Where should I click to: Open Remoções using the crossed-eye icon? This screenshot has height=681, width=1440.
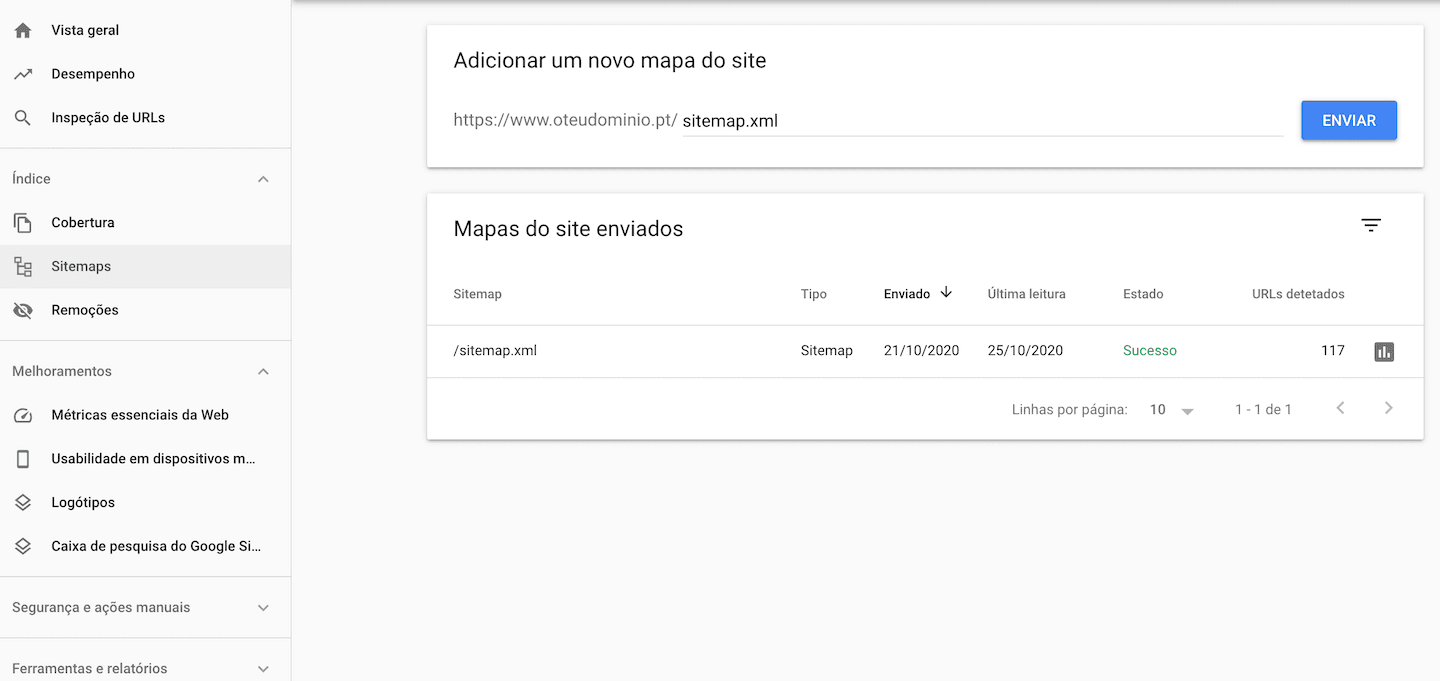point(22,310)
